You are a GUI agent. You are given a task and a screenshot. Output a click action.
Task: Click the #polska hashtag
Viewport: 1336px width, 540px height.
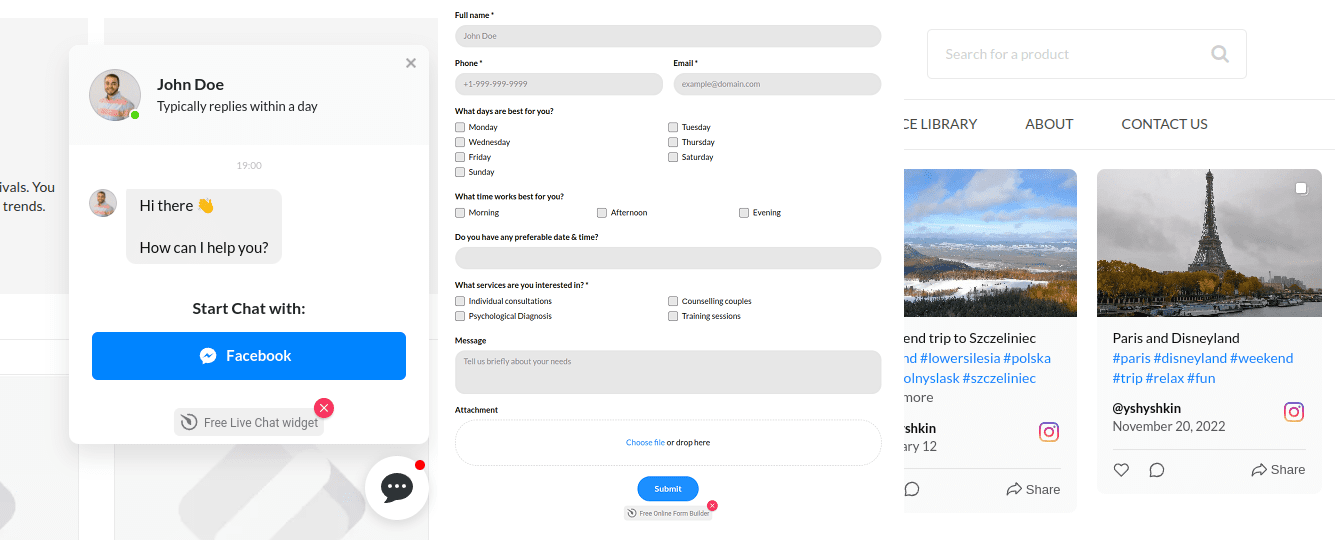(1027, 358)
